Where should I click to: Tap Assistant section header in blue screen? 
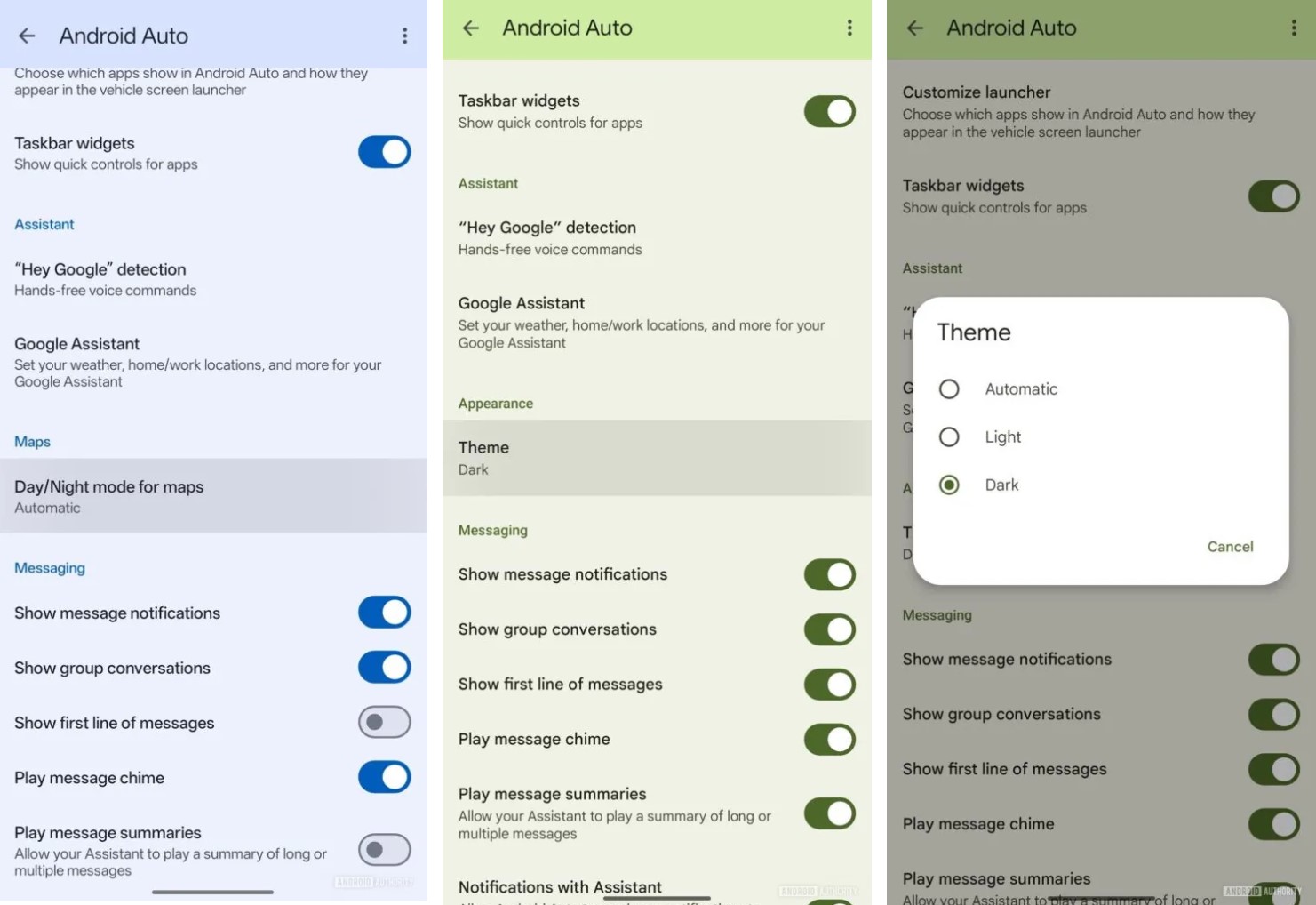[x=44, y=224]
